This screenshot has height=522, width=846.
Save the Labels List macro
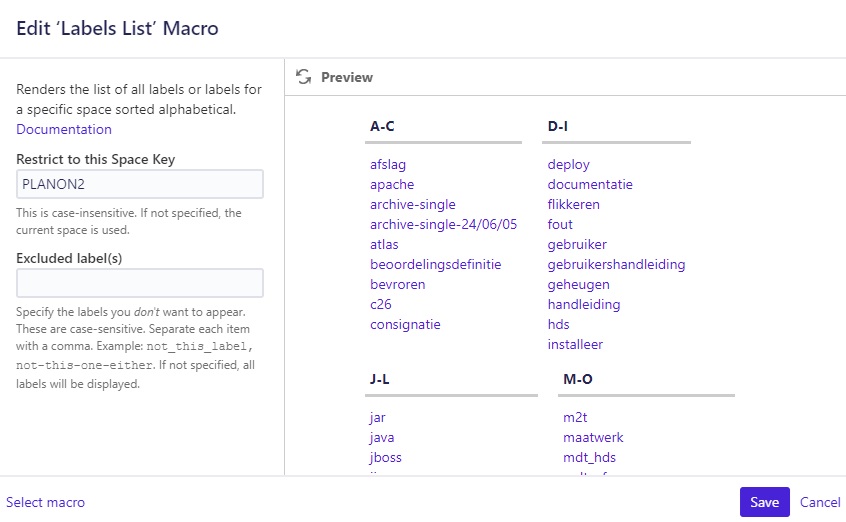tap(765, 502)
